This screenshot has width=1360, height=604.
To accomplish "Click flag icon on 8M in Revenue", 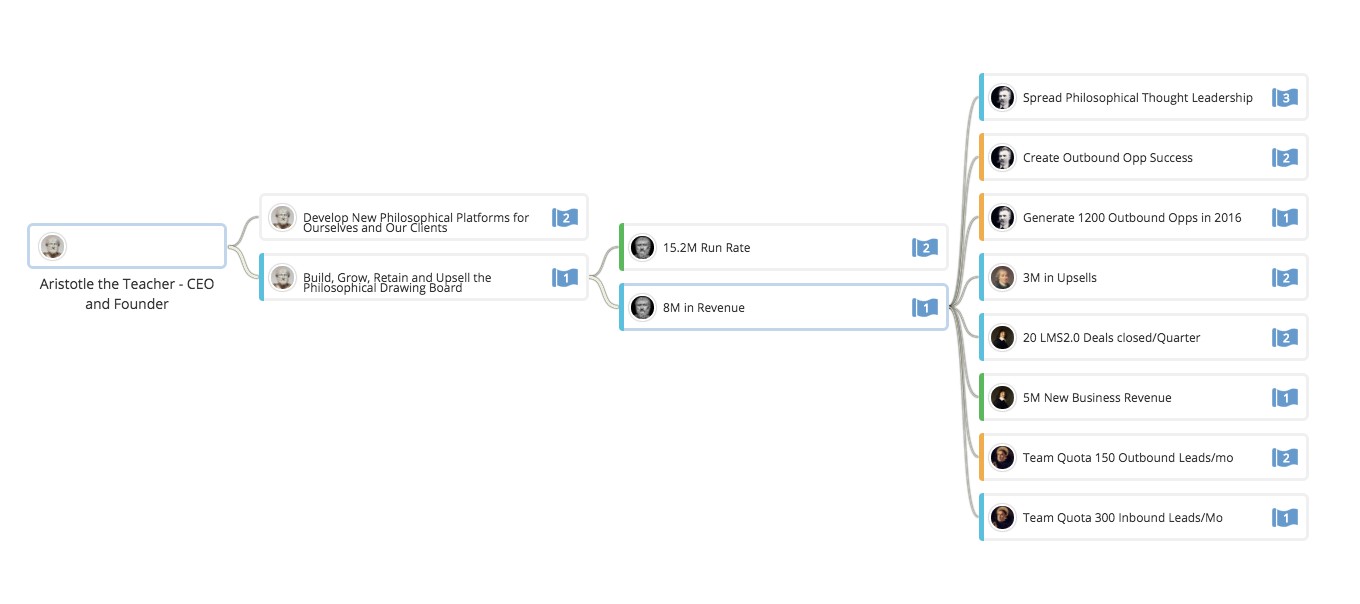I will [x=924, y=308].
